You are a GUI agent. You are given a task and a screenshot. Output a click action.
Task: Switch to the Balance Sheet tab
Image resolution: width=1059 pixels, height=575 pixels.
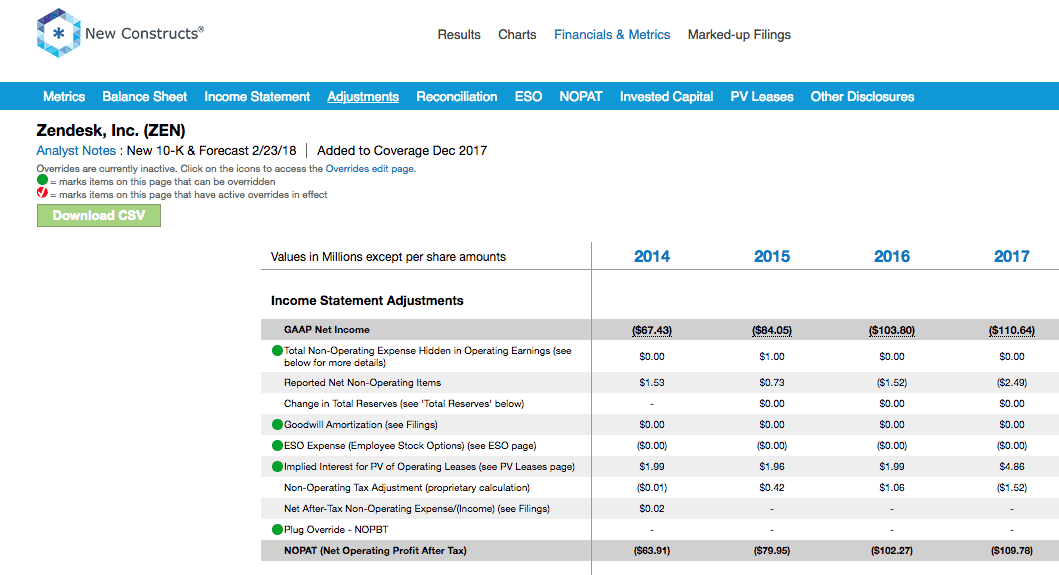145,97
